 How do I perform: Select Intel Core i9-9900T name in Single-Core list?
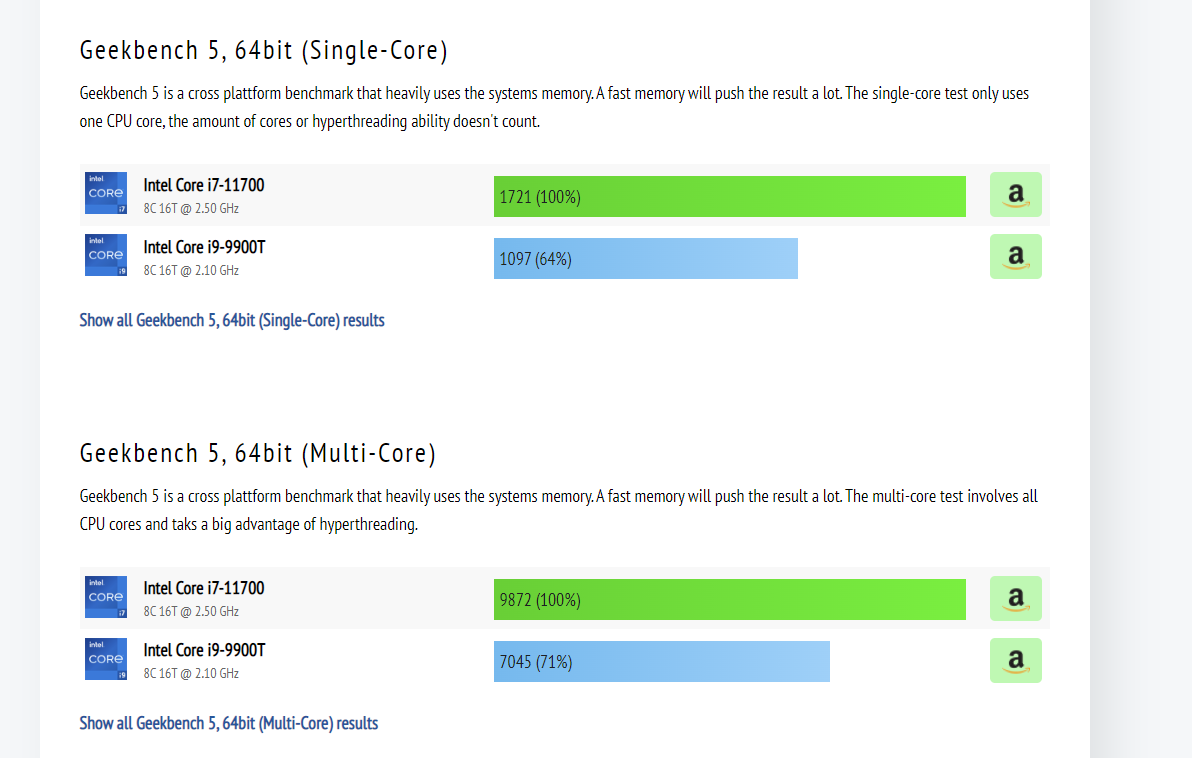(x=204, y=247)
